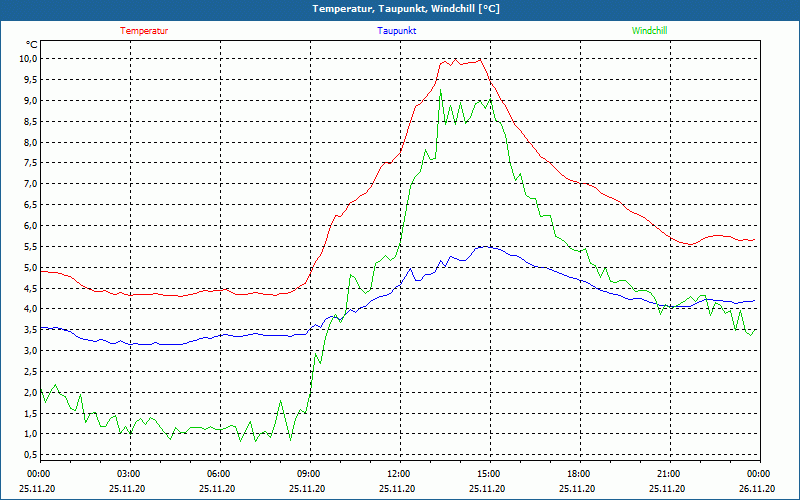Image resolution: width=800 pixels, height=500 pixels.
Task: Click the blue dew point peak near 15:00
Action: [x=487, y=247]
